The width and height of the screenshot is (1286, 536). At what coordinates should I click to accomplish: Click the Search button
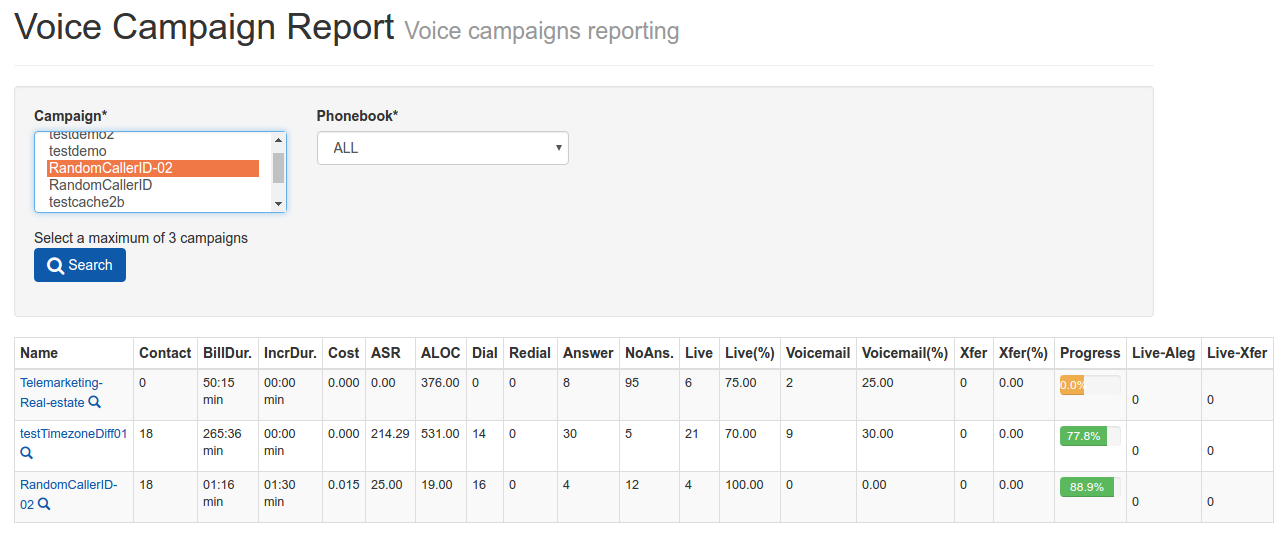pyautogui.click(x=80, y=265)
